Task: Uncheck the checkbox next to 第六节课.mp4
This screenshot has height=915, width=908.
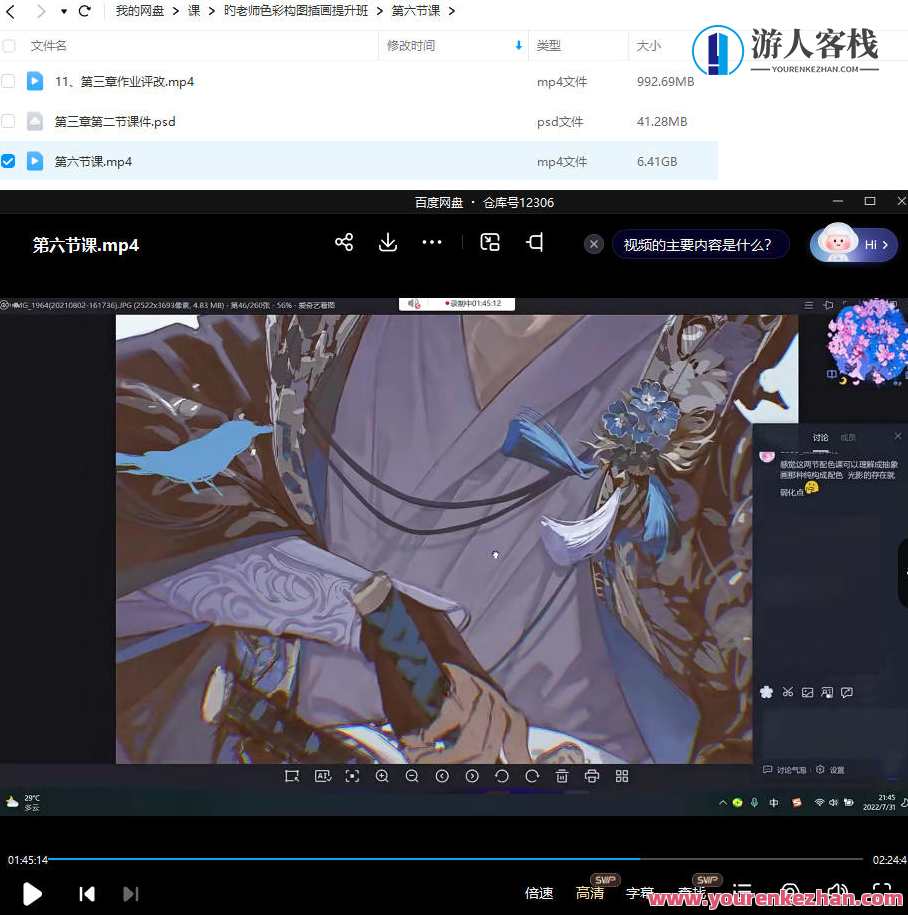Action: (9, 160)
